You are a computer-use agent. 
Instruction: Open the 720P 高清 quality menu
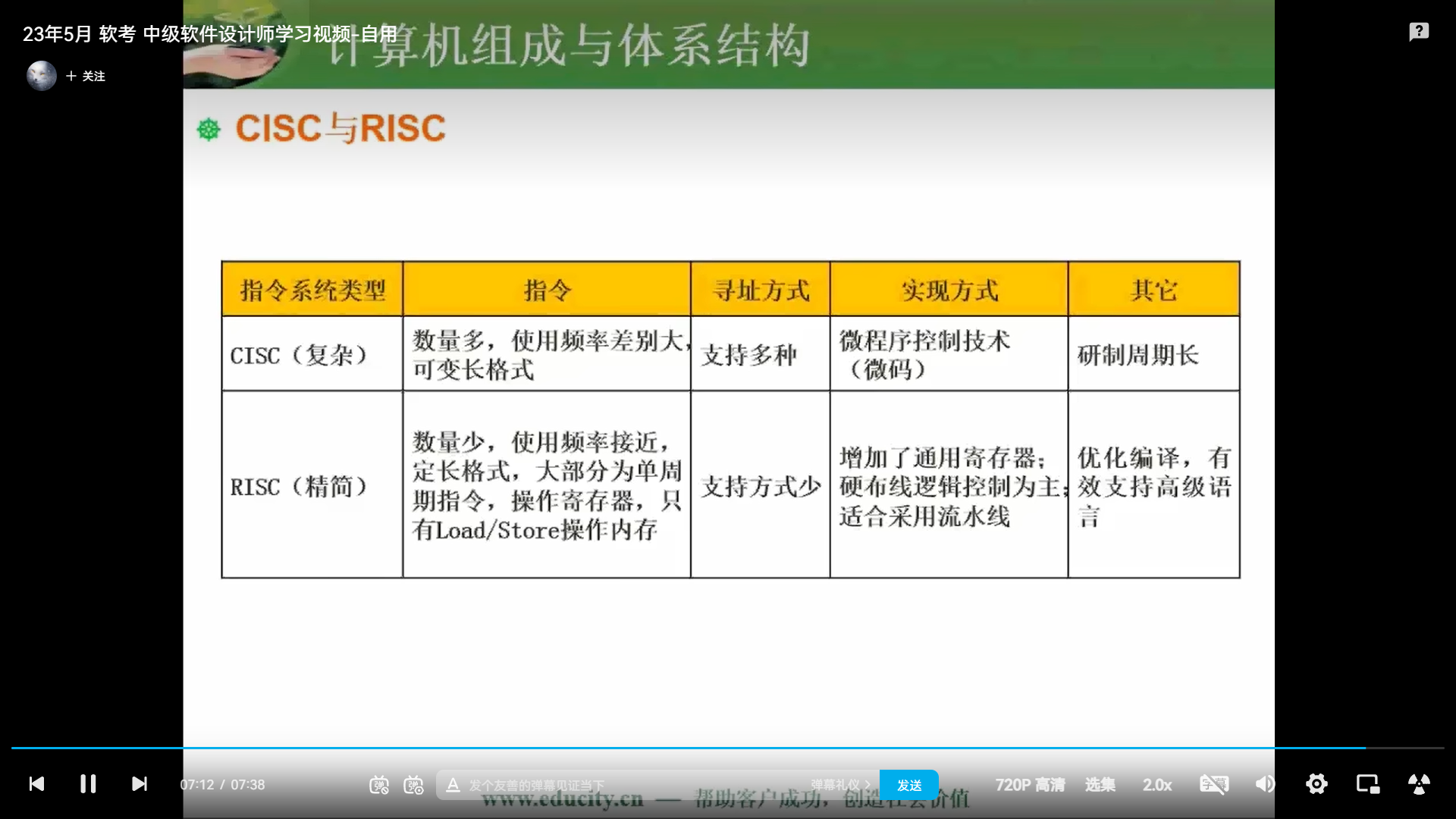1030,785
